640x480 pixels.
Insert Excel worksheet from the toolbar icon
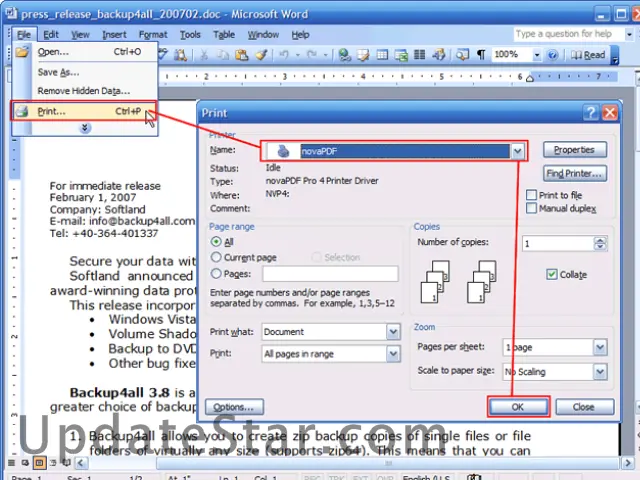(401, 55)
